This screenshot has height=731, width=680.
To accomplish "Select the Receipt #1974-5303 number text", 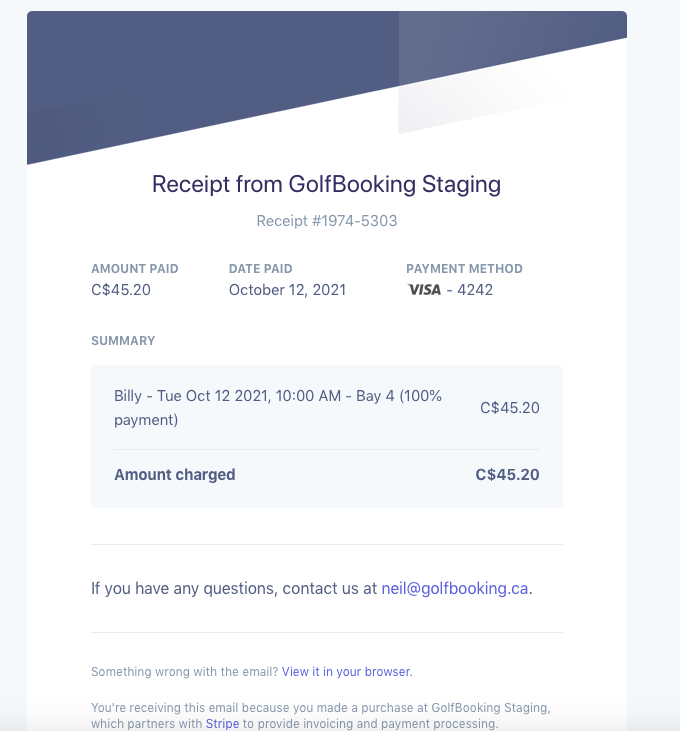I will click(x=326, y=221).
